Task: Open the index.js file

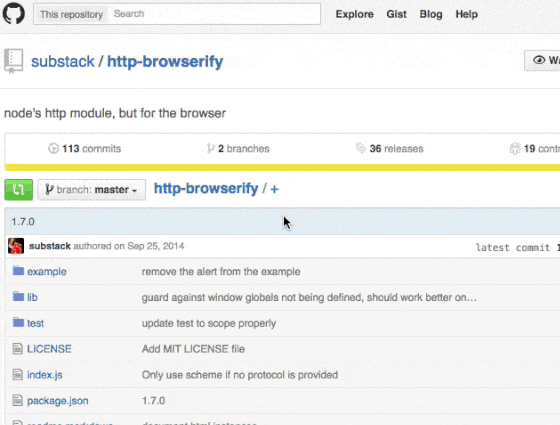Action: coord(45,375)
